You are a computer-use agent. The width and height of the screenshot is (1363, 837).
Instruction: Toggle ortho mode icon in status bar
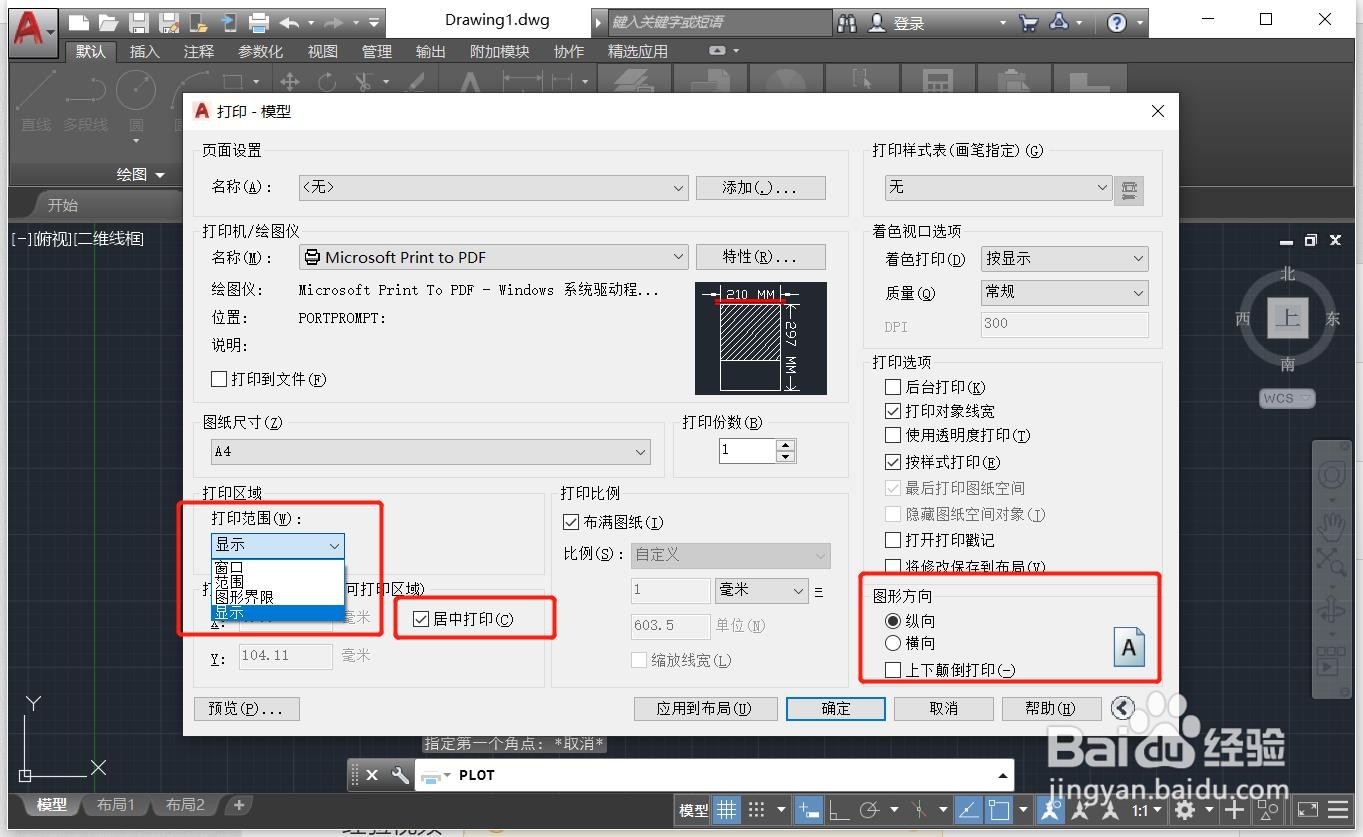point(840,809)
